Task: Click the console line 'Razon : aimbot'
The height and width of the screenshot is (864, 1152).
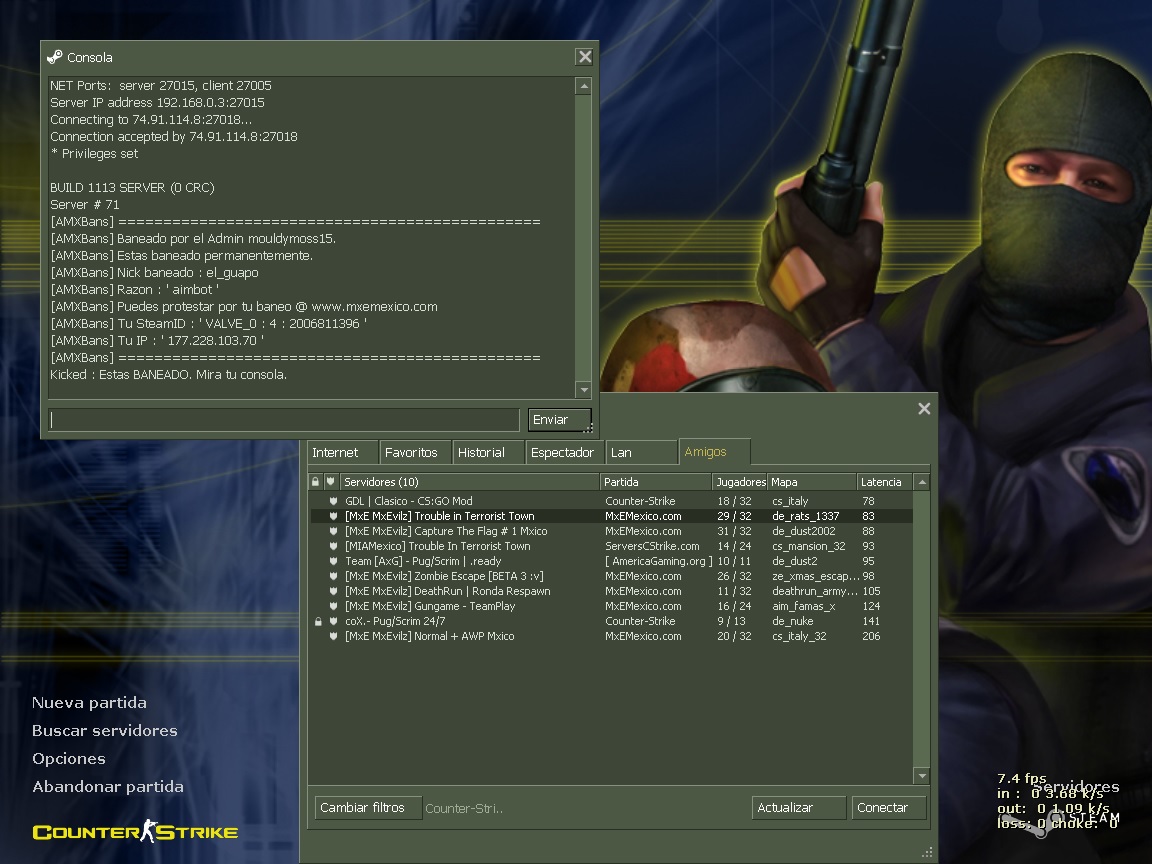Action: point(134,289)
